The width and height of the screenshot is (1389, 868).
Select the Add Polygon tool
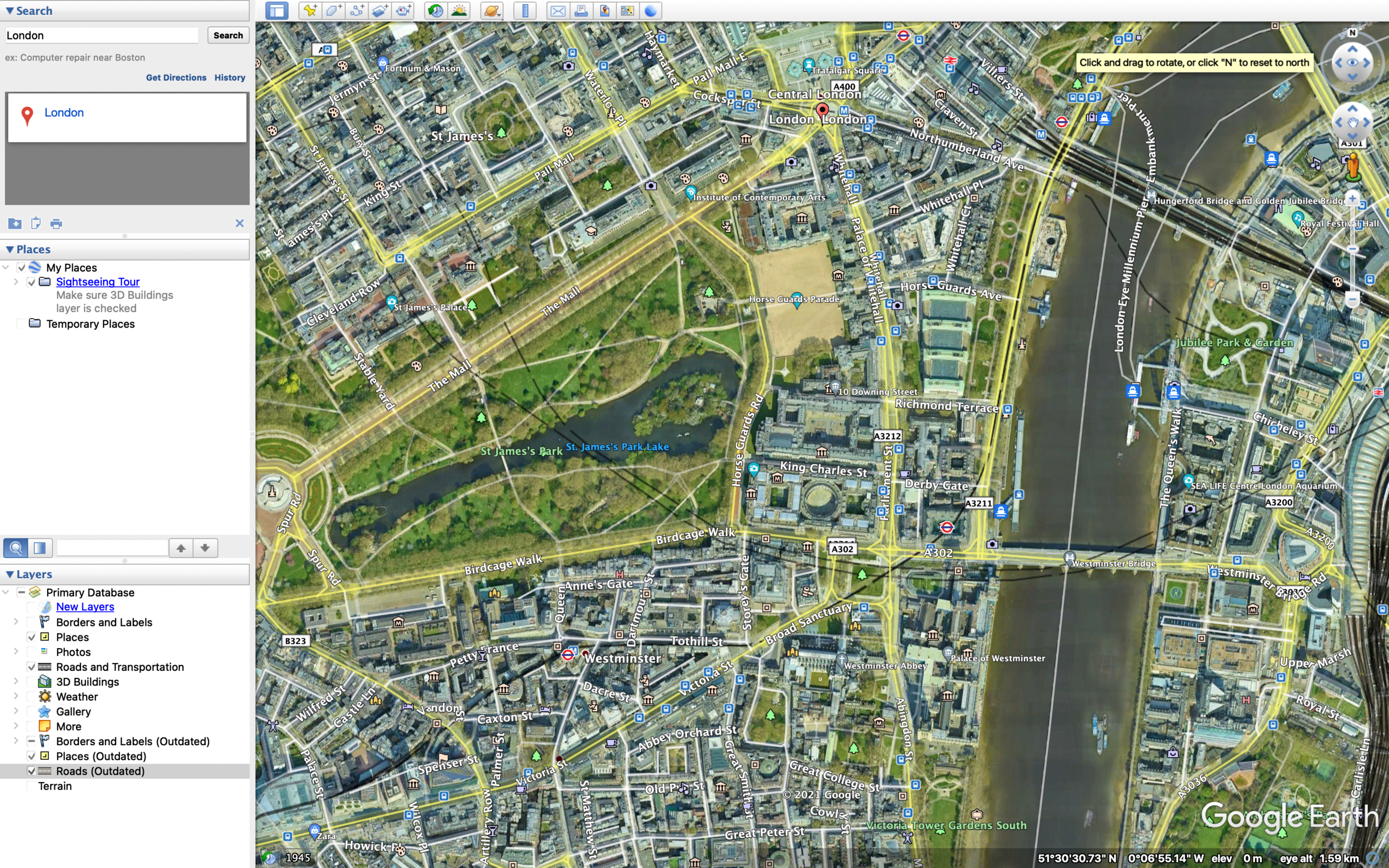[333, 11]
